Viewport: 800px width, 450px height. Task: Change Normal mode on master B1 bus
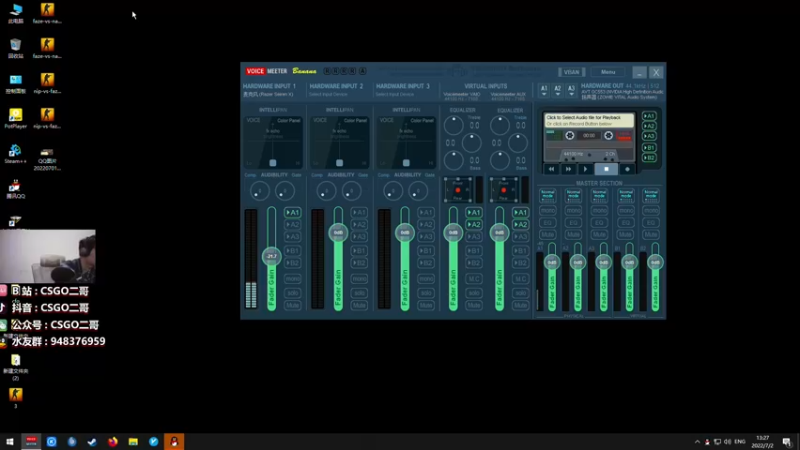pyautogui.click(x=626, y=195)
